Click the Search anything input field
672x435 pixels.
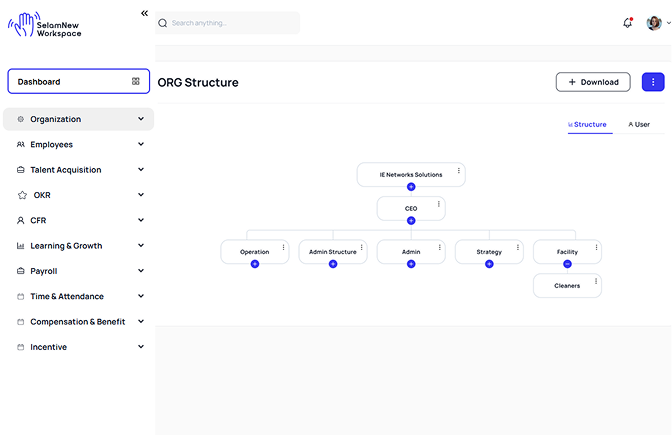[230, 23]
